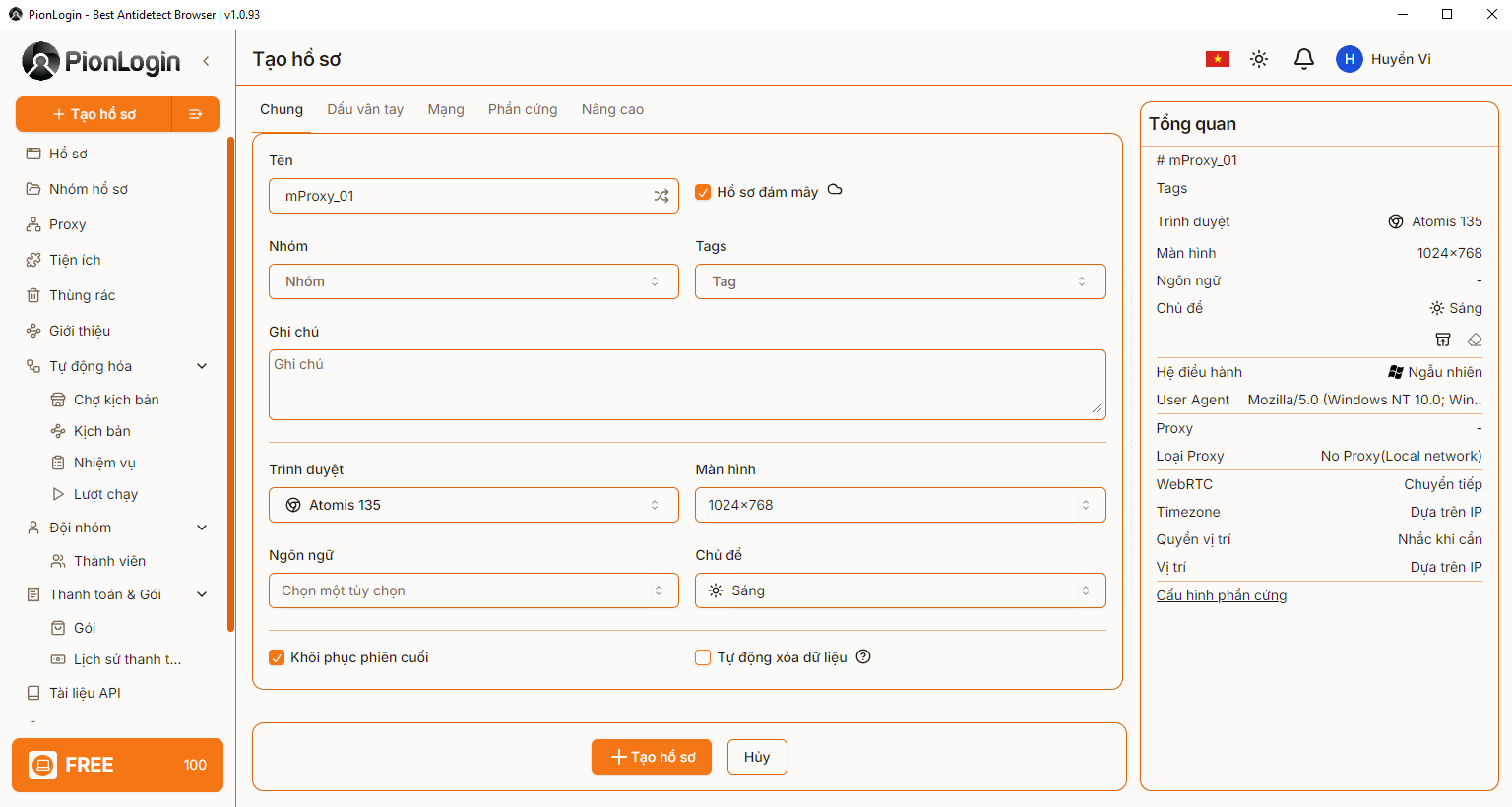Open the Tag dropdown

[901, 281]
